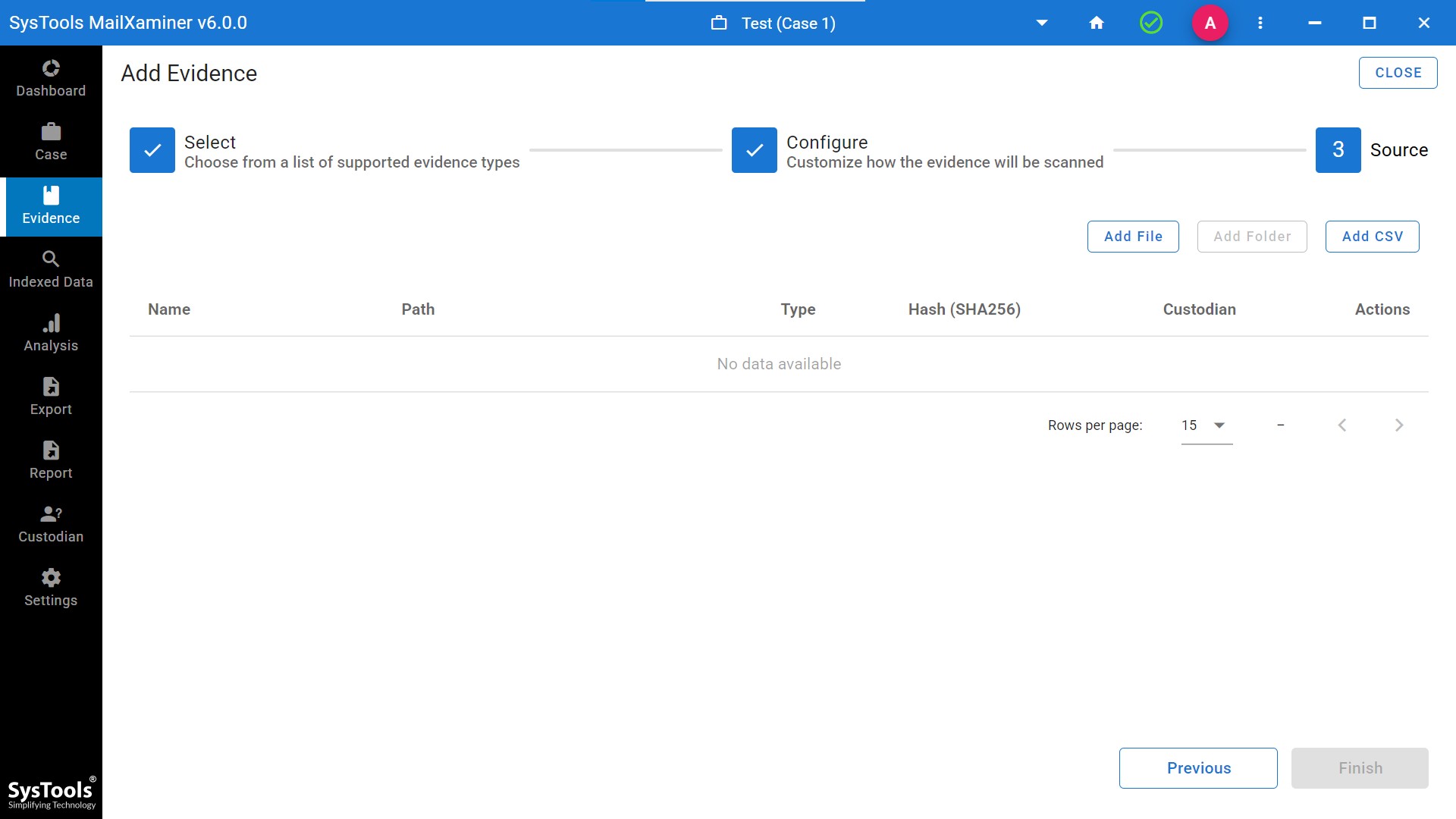Expand the Test (Case 1) case dropdown

point(1042,23)
